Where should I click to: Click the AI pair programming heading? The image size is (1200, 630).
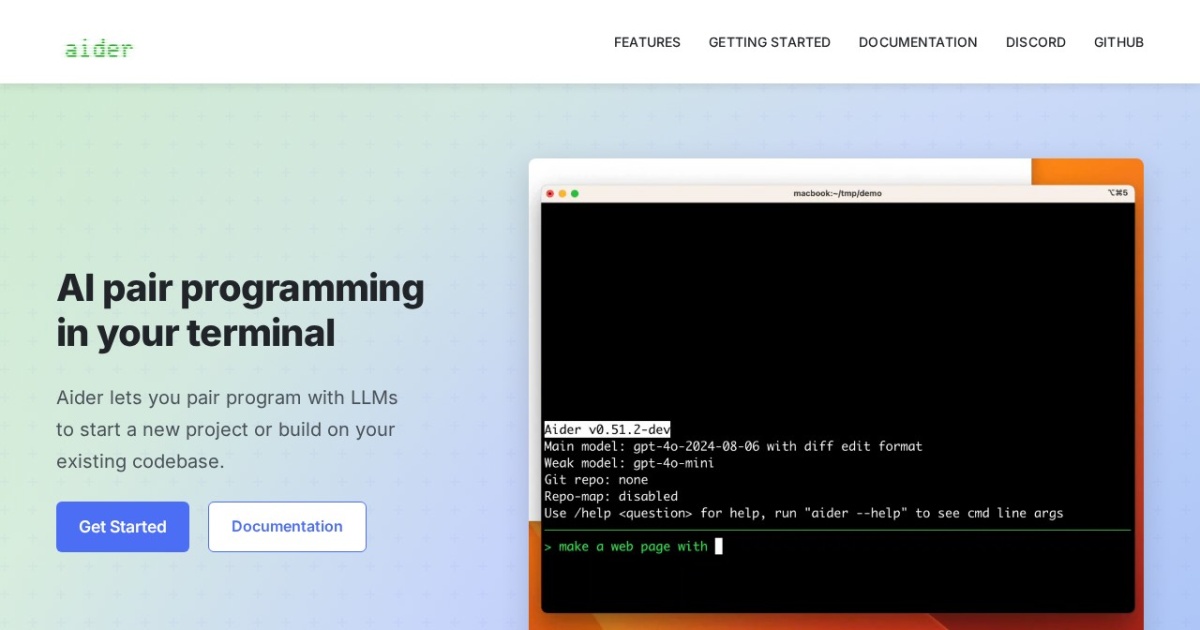tap(240, 310)
